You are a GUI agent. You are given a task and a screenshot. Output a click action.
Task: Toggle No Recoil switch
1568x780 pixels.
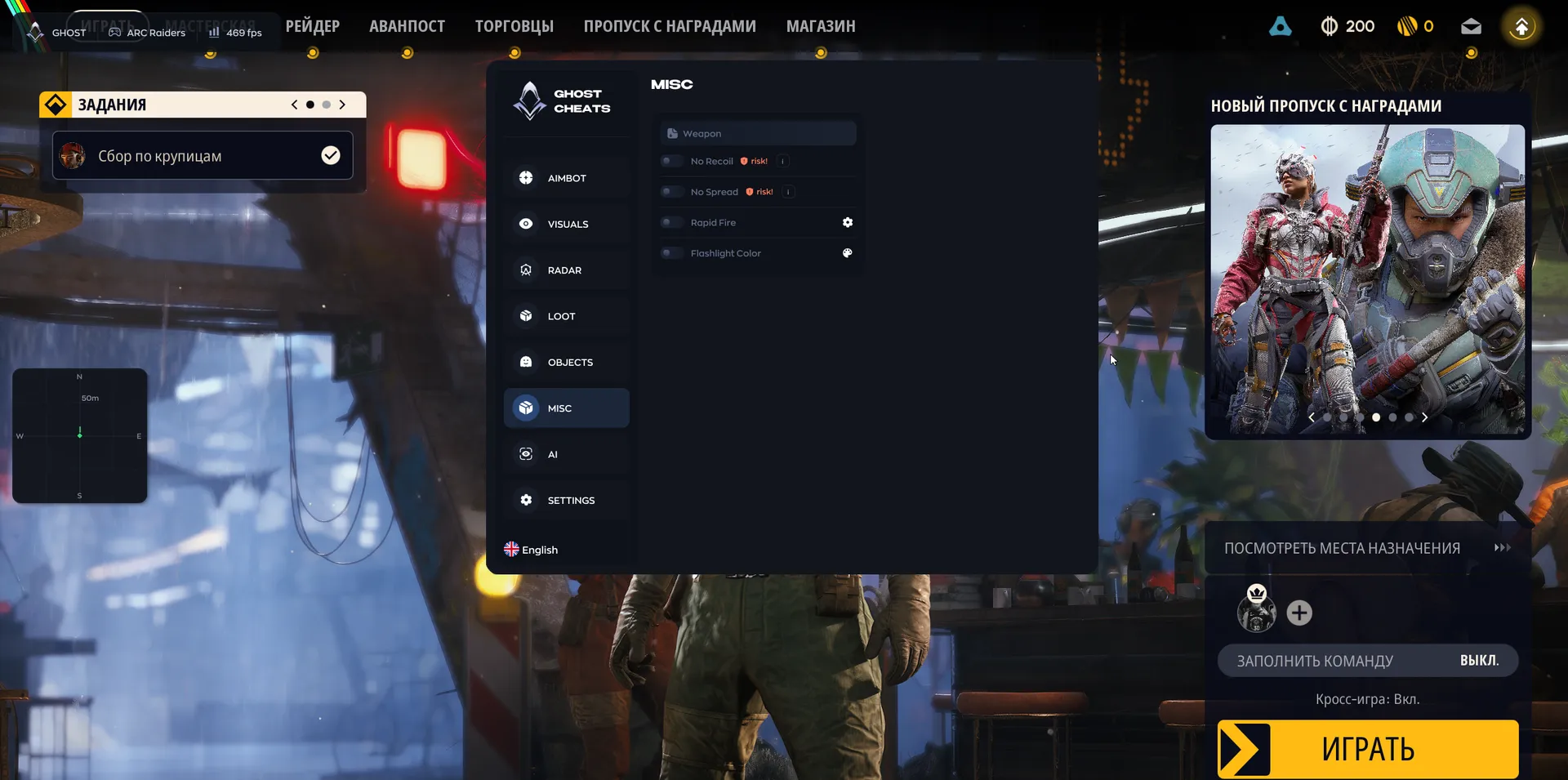[671, 161]
